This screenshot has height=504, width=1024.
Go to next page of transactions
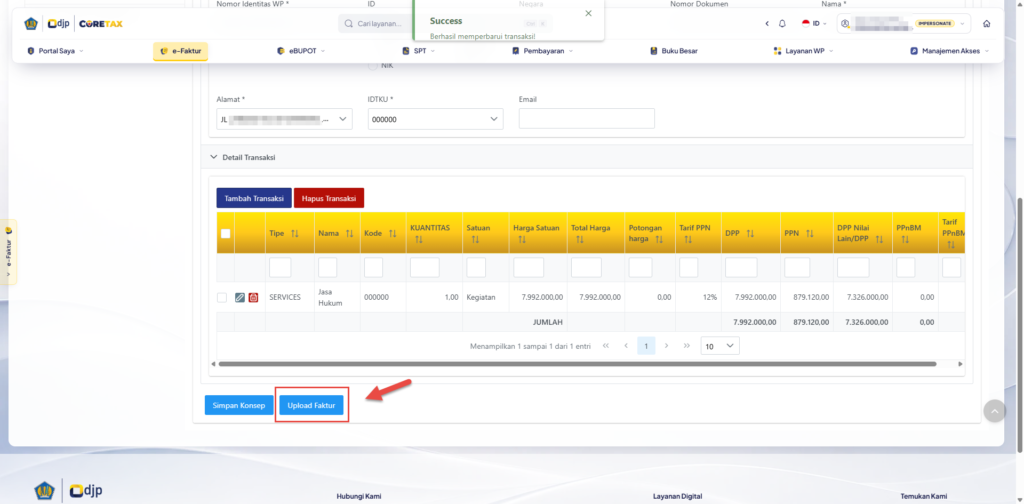[x=666, y=346]
